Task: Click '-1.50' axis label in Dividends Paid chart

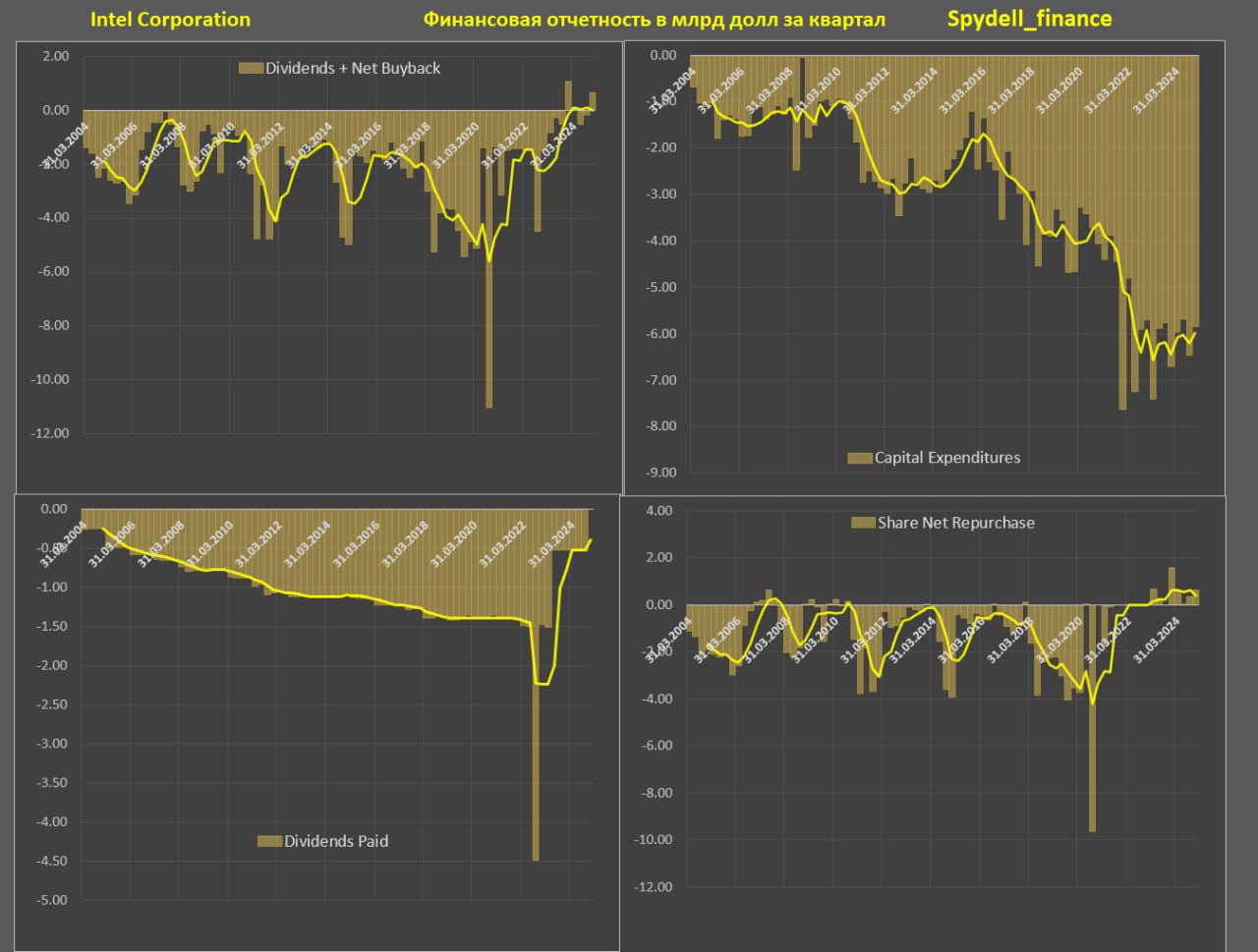Action: (52, 626)
